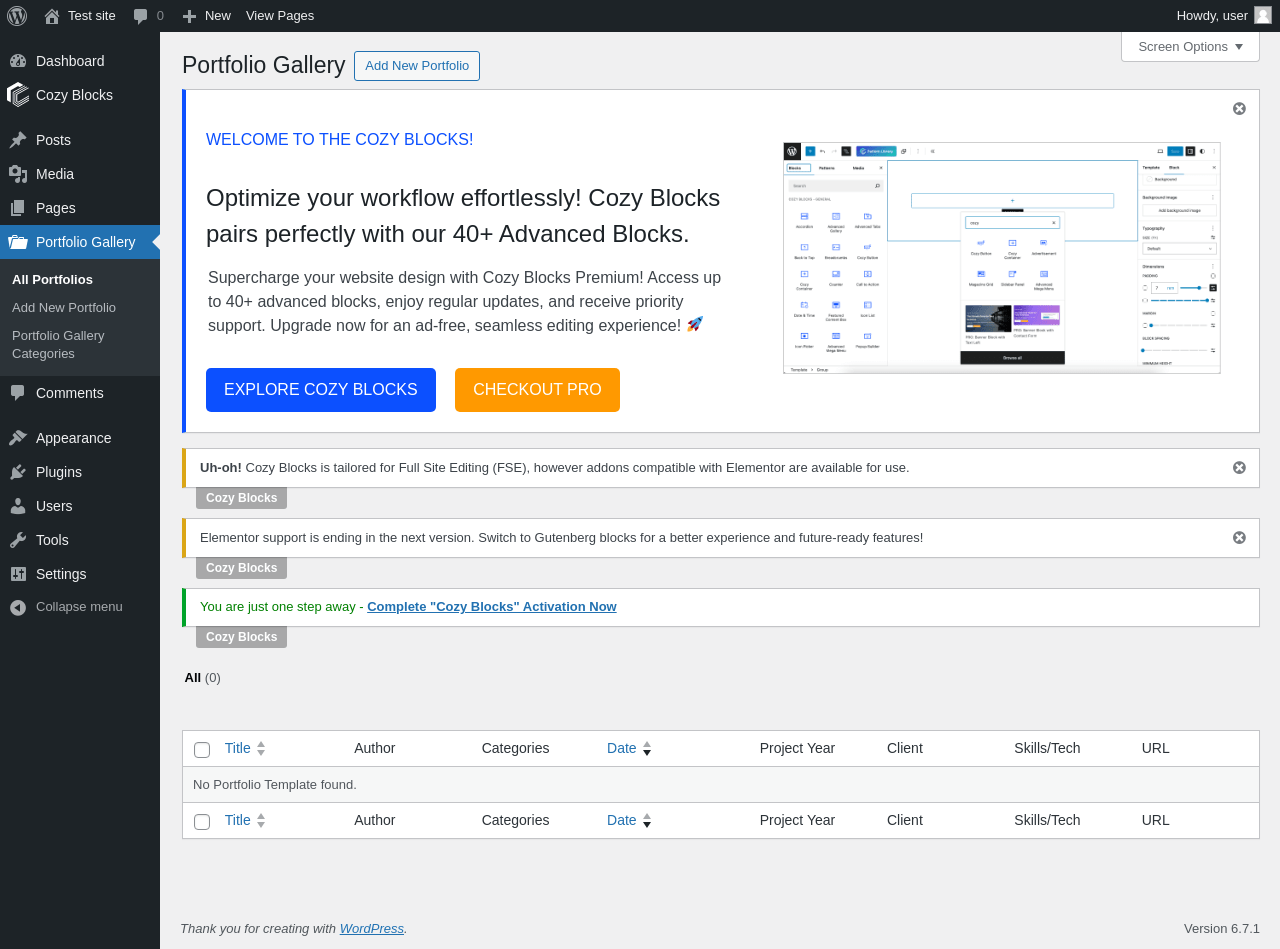The height and width of the screenshot is (949, 1280).
Task: Dismiss the Elementor support ending notice
Action: (x=1239, y=537)
